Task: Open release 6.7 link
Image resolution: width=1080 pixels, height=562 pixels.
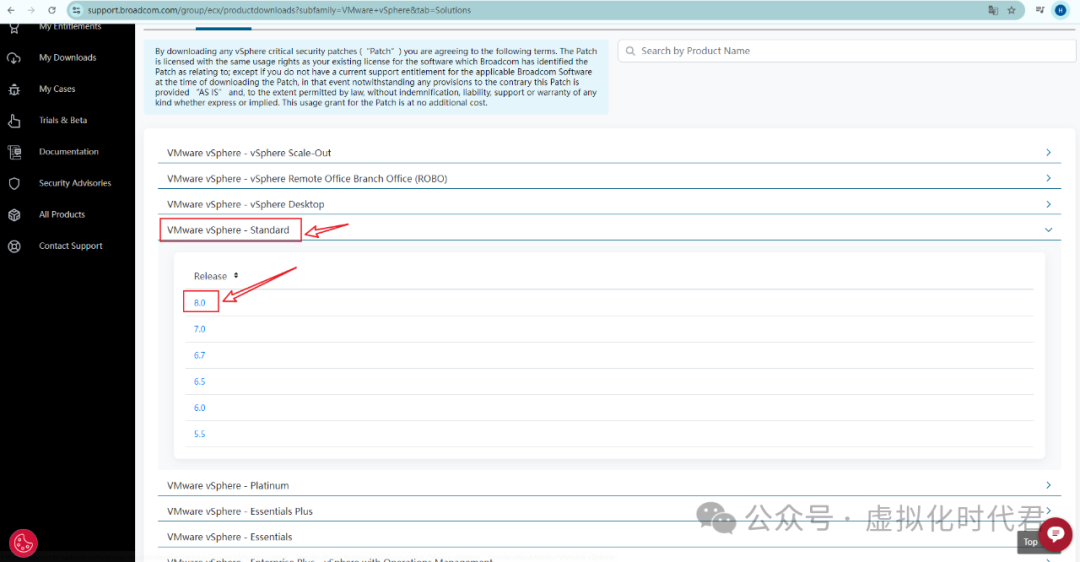Action: (200, 355)
